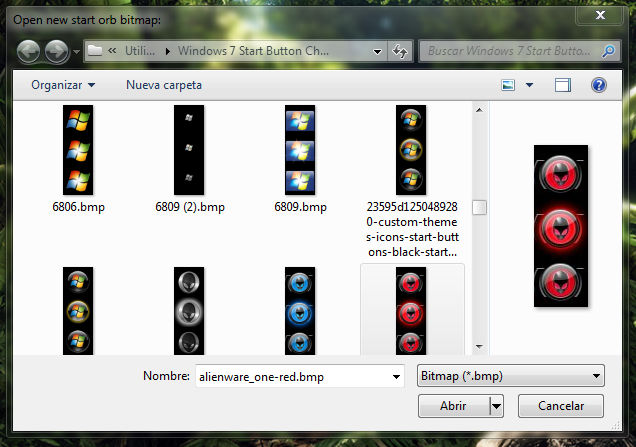Click the large red orb preview image

(561, 226)
